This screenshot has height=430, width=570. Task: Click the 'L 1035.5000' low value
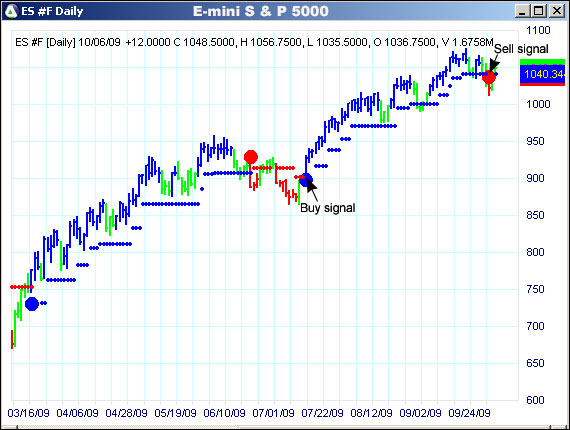[338, 42]
